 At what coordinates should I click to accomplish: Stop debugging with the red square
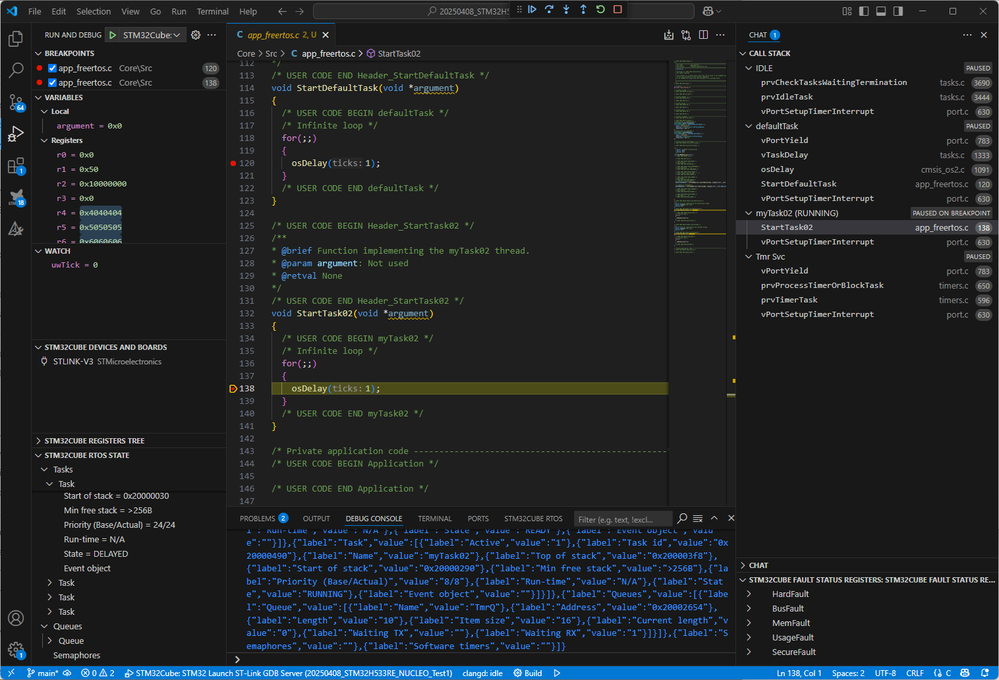(x=617, y=10)
